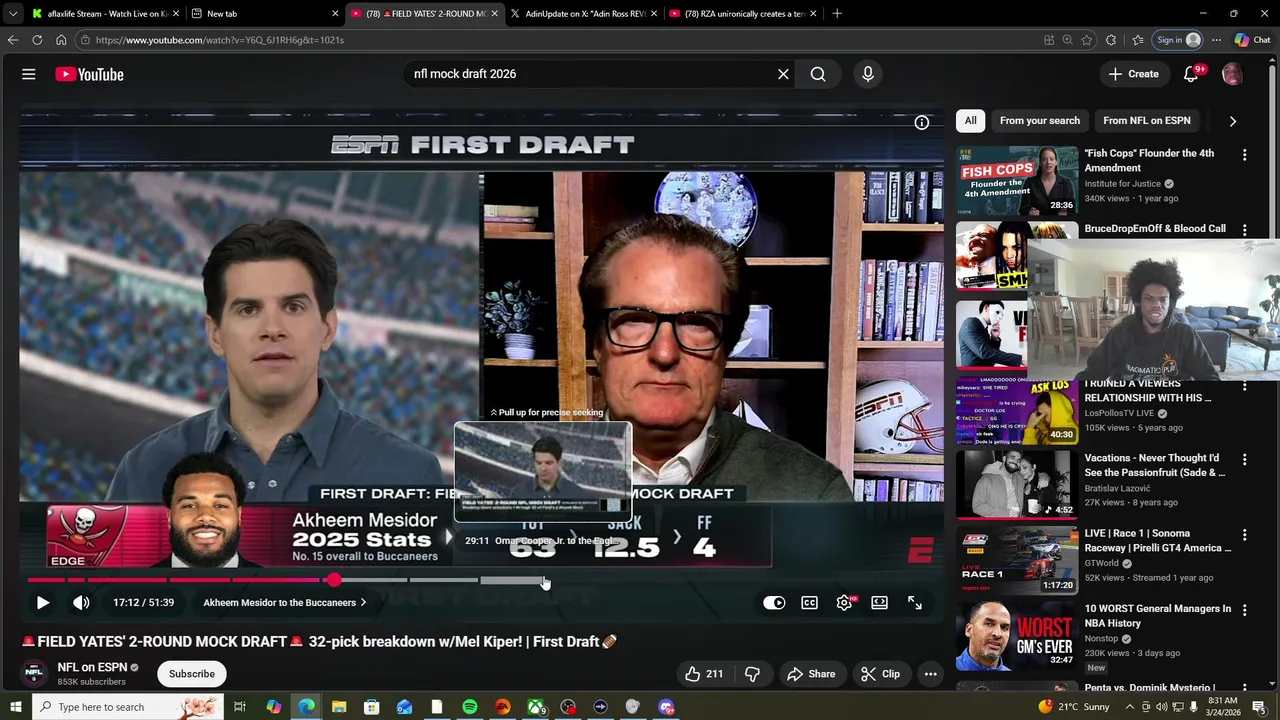The height and width of the screenshot is (720, 1280).
Task: Open 'I Ruined a Viewers Relationship' video title
Action: click(1148, 390)
